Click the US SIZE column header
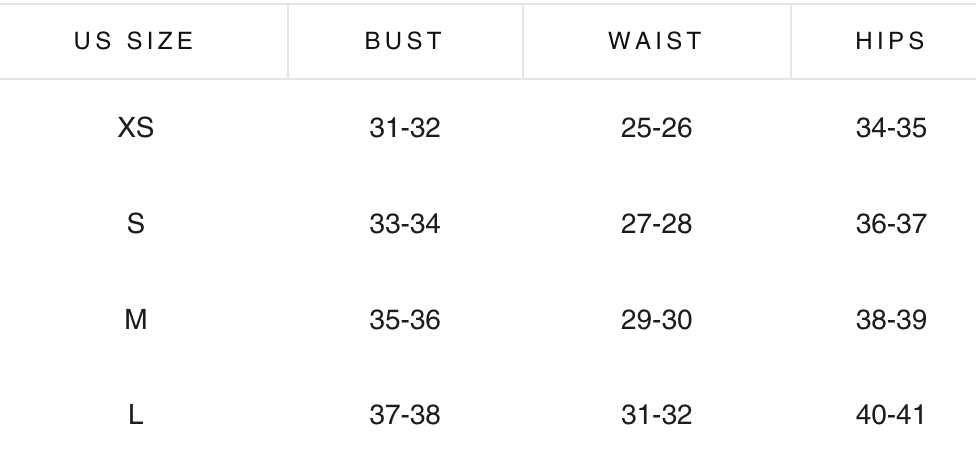The height and width of the screenshot is (462, 976). point(134,41)
